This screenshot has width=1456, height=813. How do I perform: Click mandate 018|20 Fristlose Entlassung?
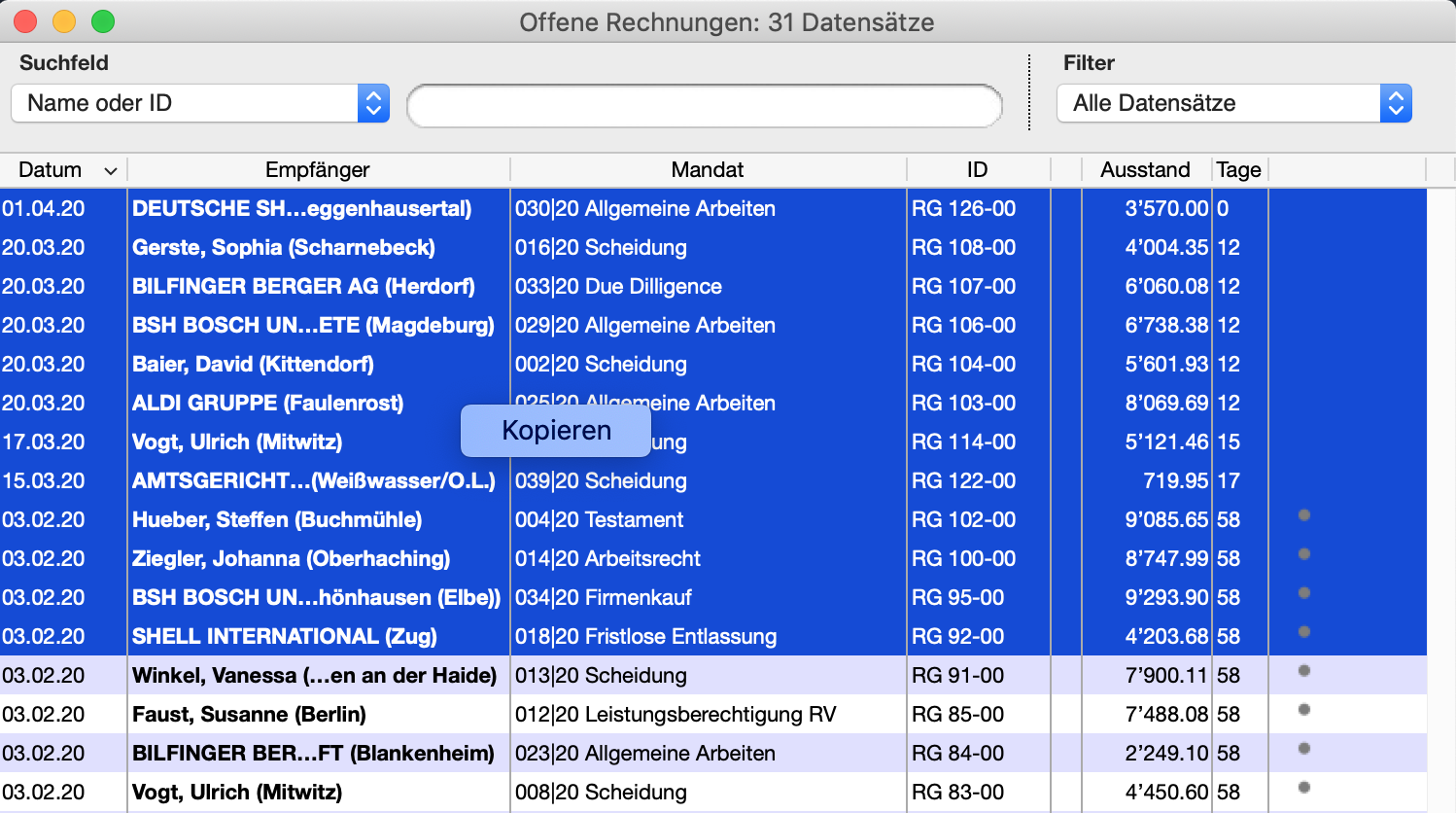click(x=646, y=637)
